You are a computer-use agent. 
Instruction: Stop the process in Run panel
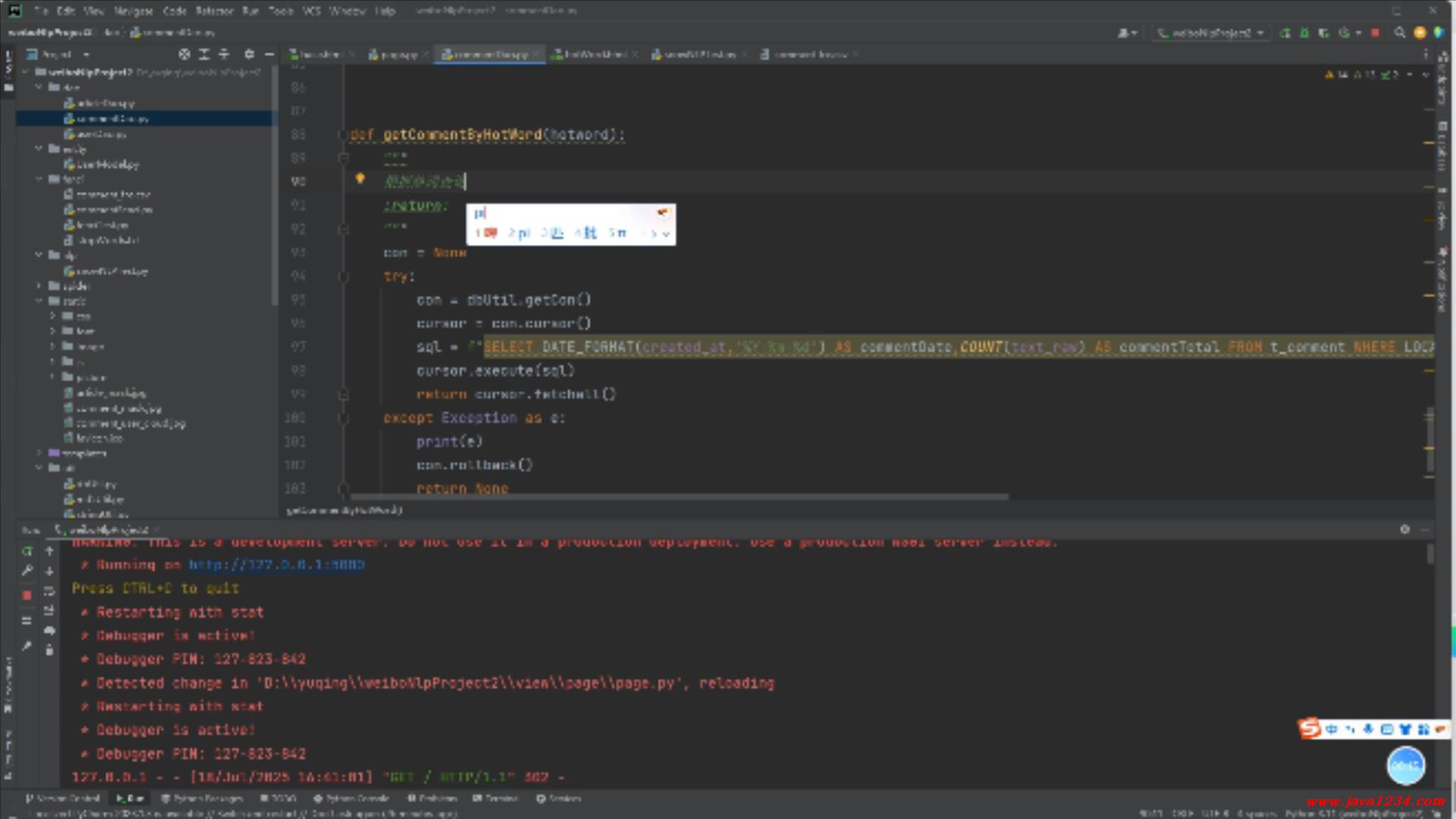27,596
